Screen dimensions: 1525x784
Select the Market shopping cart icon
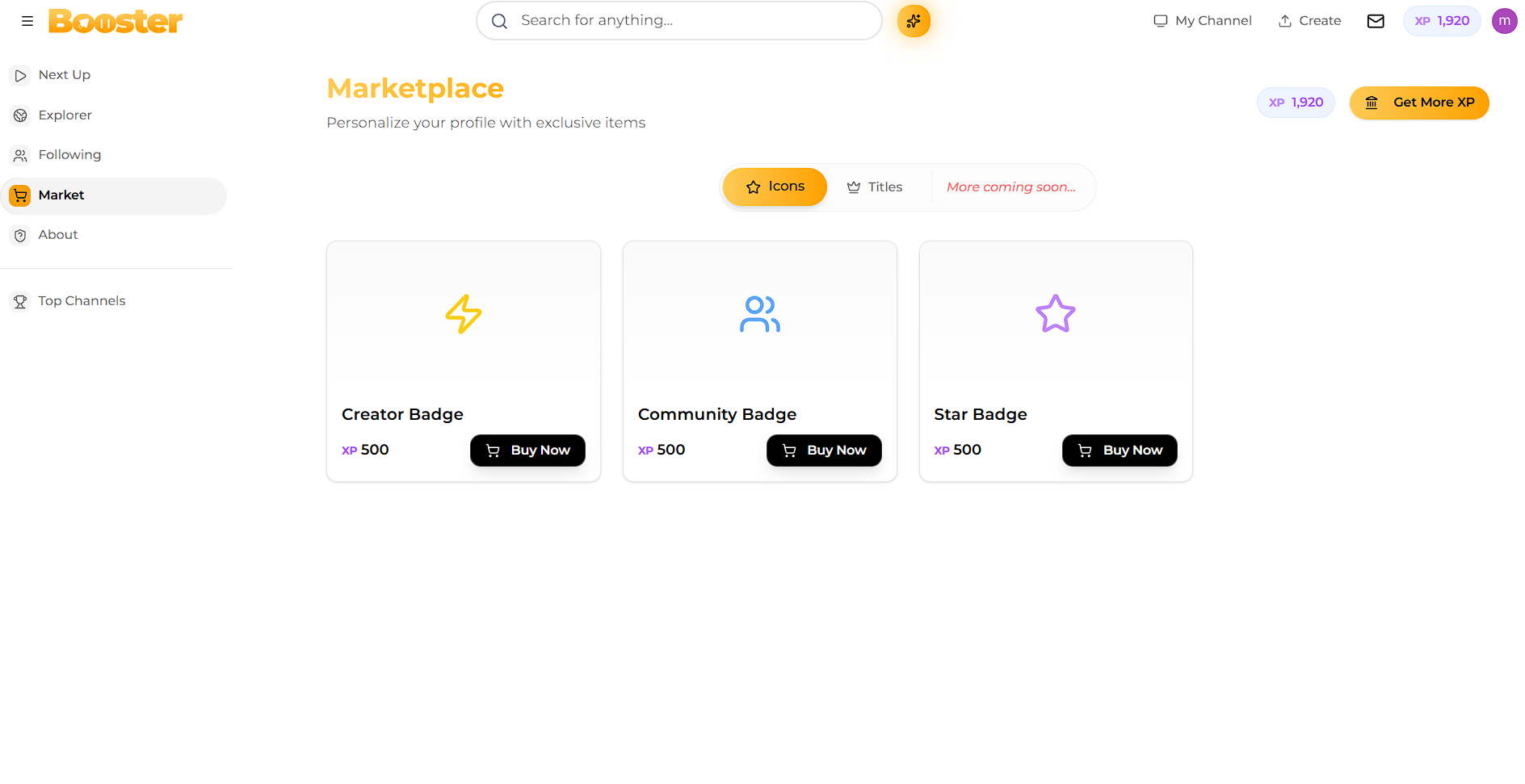tap(20, 195)
